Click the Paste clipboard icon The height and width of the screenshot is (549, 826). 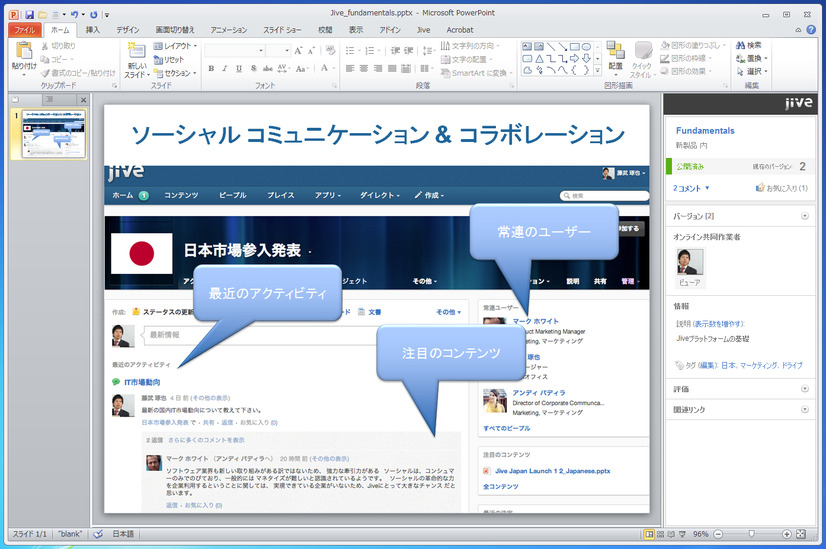(24, 51)
